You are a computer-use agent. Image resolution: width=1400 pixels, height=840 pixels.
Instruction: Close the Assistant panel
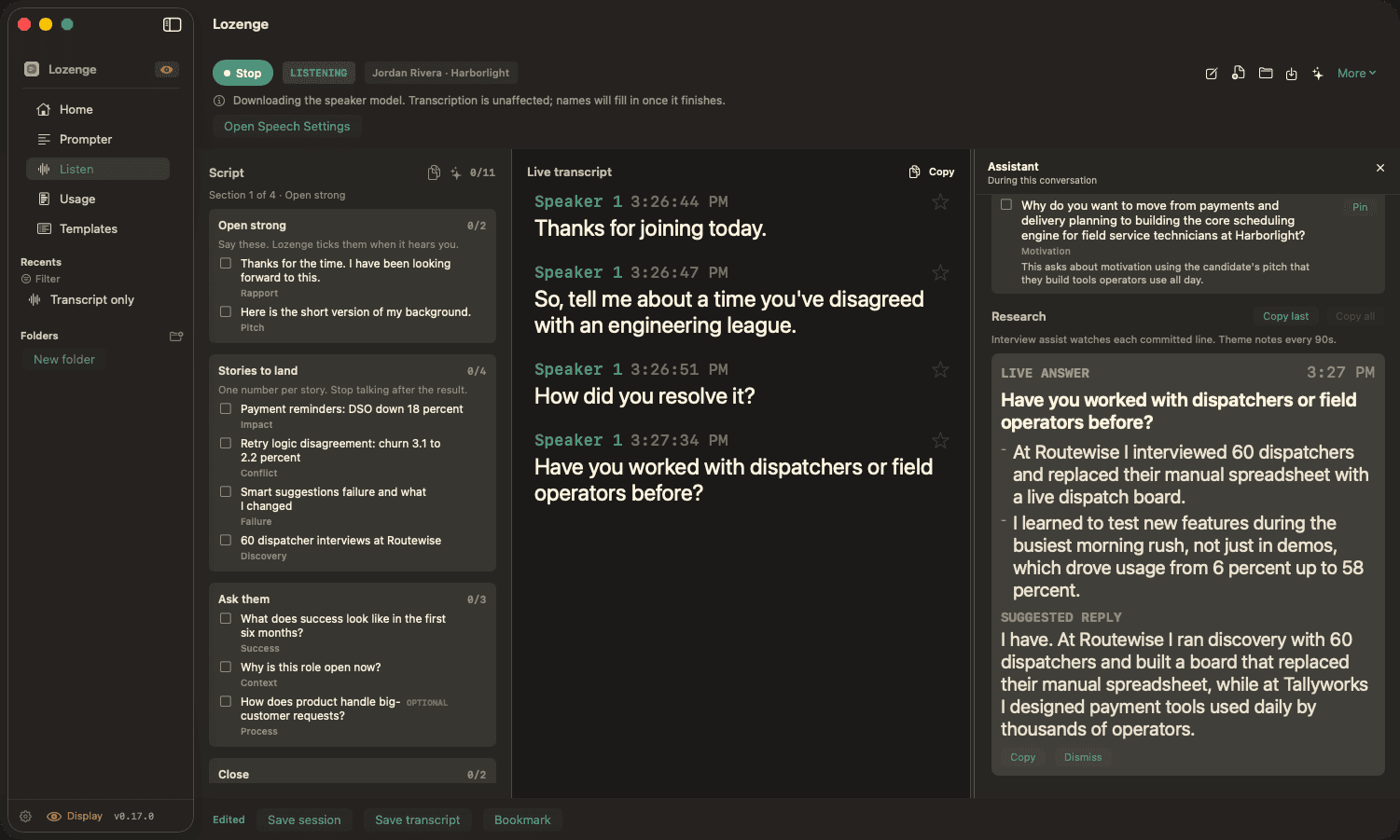point(1380,168)
